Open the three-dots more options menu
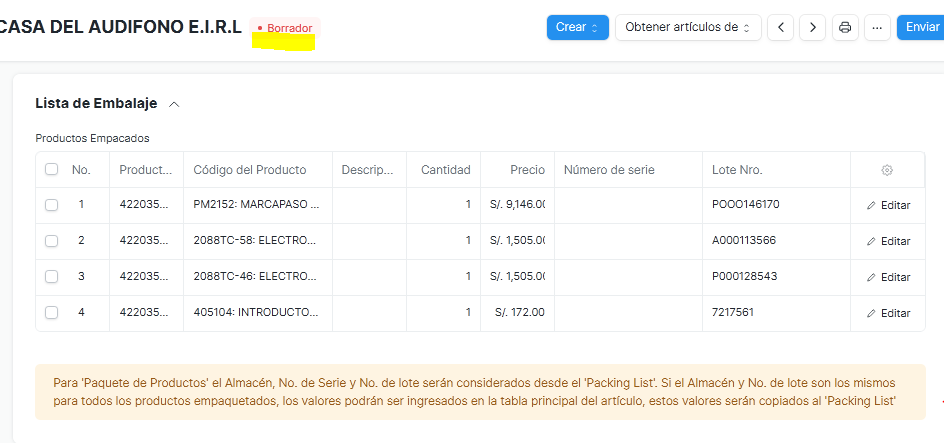 876,27
